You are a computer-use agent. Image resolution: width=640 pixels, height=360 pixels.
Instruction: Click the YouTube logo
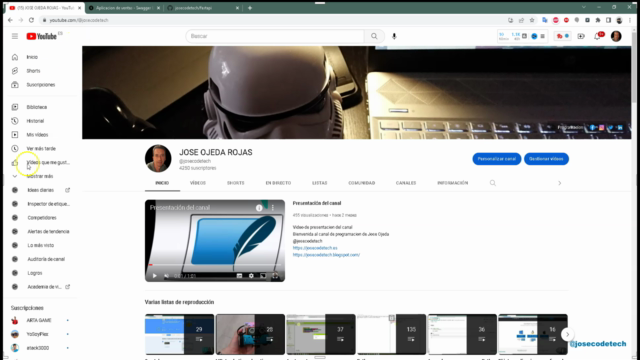click(42, 36)
